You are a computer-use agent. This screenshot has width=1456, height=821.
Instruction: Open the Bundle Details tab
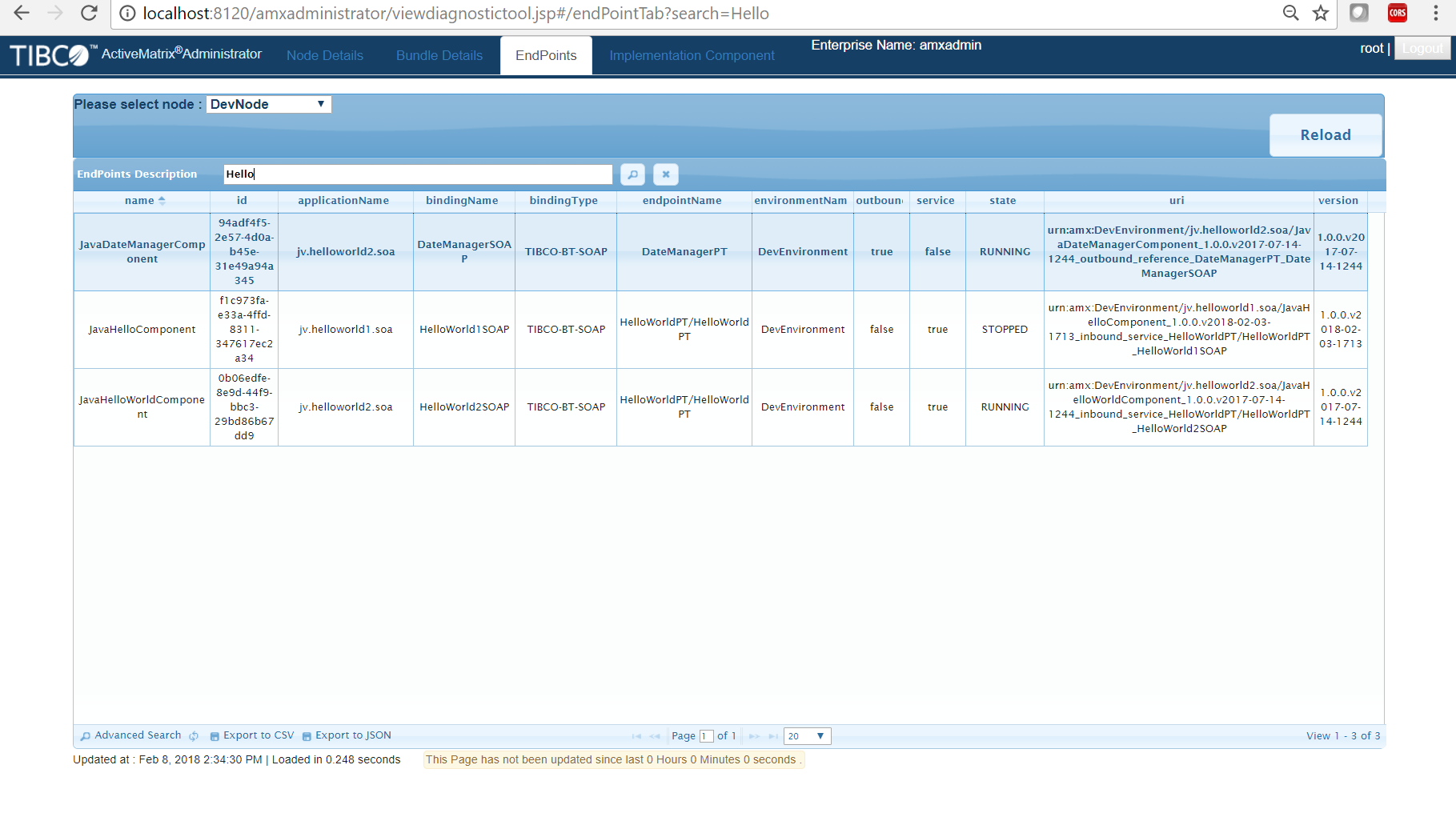tap(439, 55)
